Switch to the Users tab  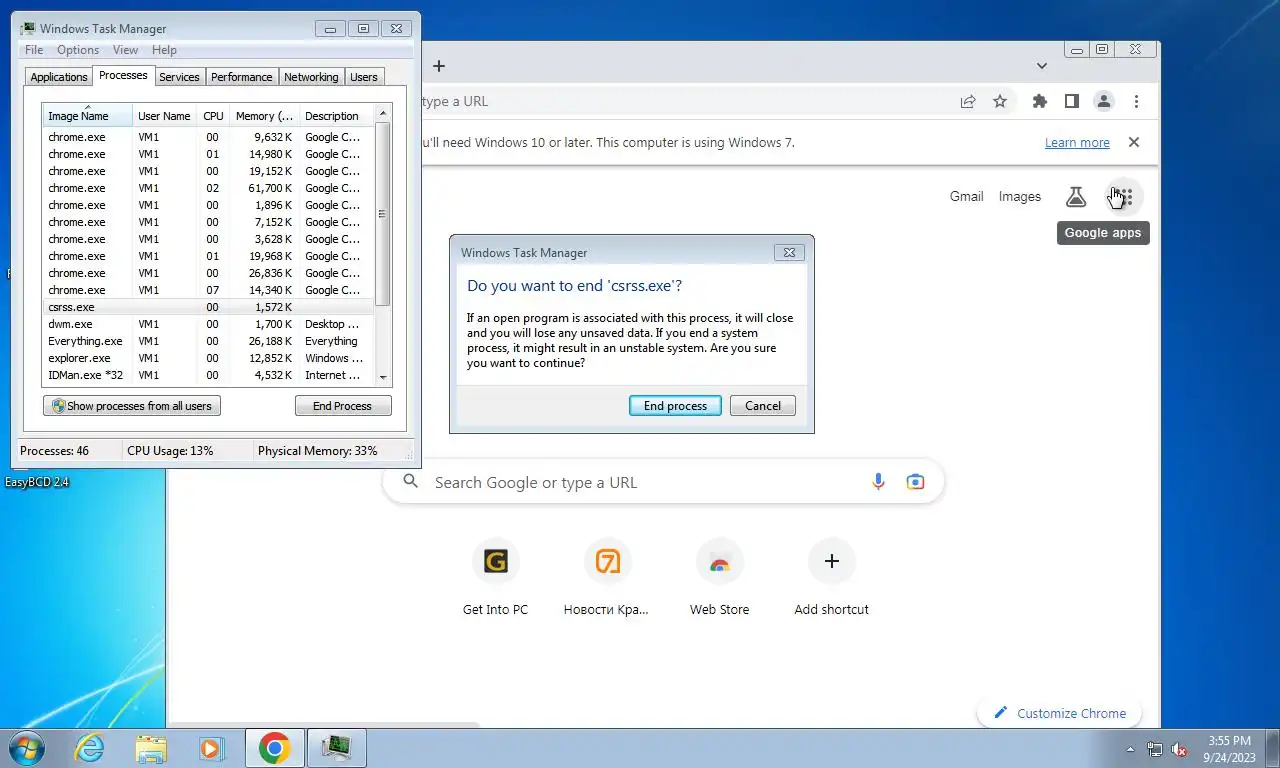(364, 77)
